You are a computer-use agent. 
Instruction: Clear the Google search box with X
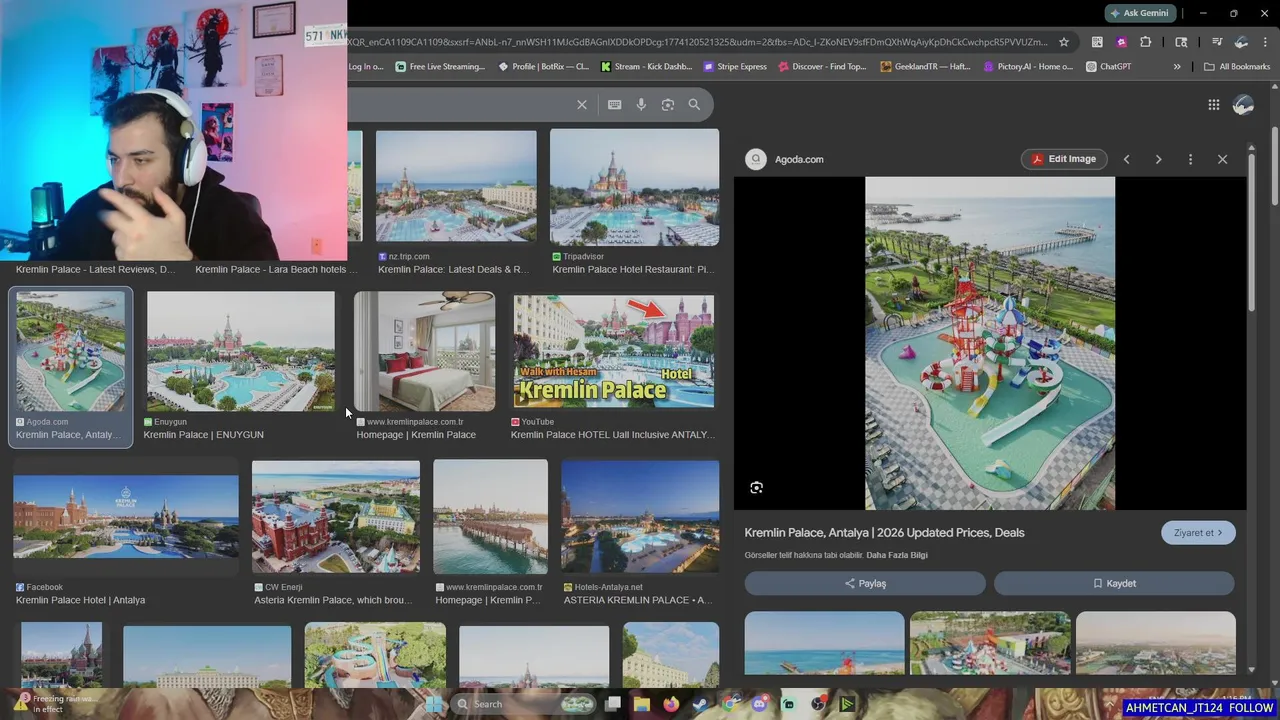pyautogui.click(x=582, y=105)
